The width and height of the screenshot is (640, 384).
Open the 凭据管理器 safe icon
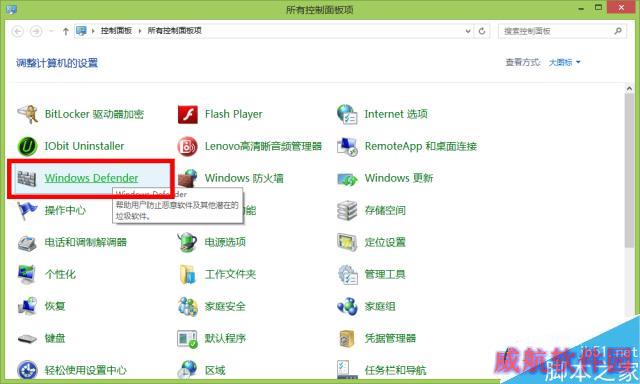[x=347, y=338]
